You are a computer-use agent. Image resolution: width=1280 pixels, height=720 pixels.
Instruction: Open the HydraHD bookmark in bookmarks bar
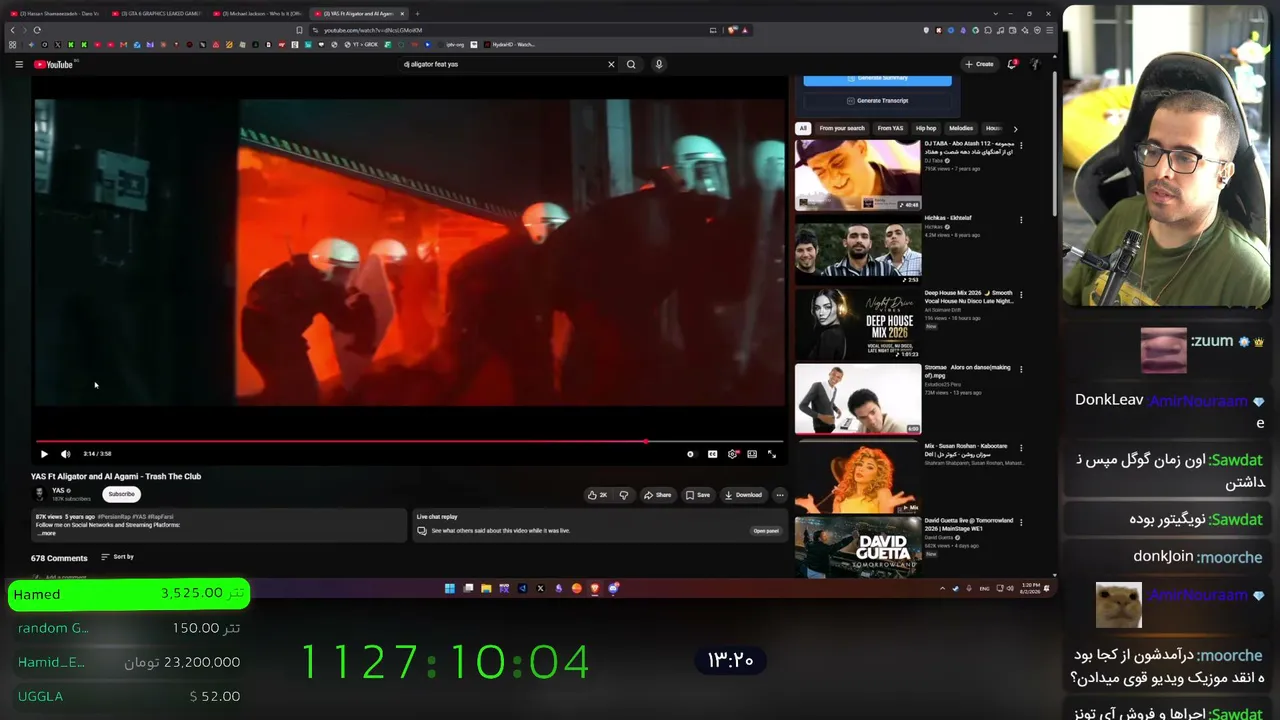coord(510,44)
